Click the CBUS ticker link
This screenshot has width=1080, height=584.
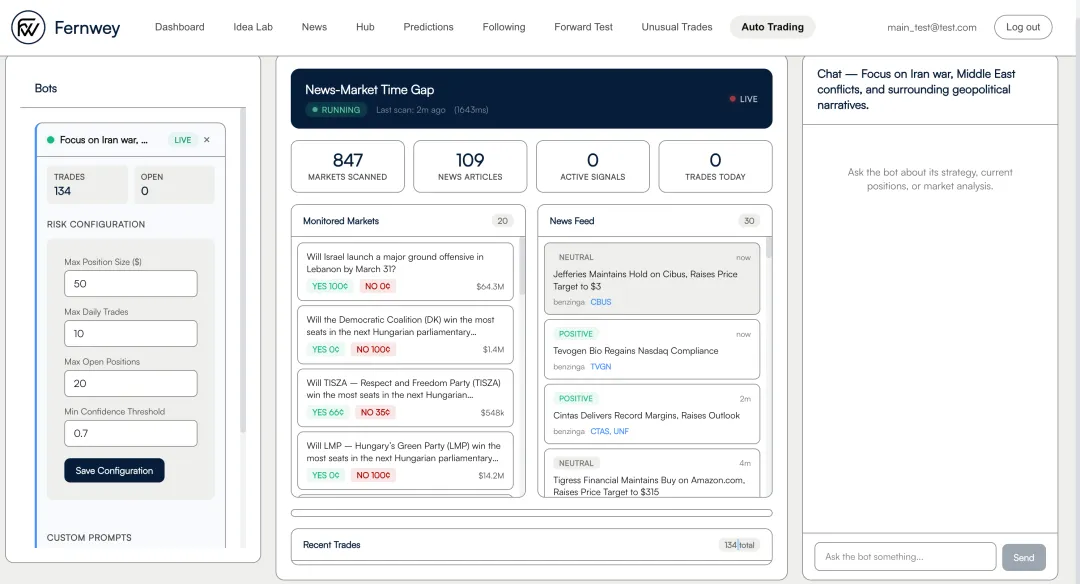601,302
